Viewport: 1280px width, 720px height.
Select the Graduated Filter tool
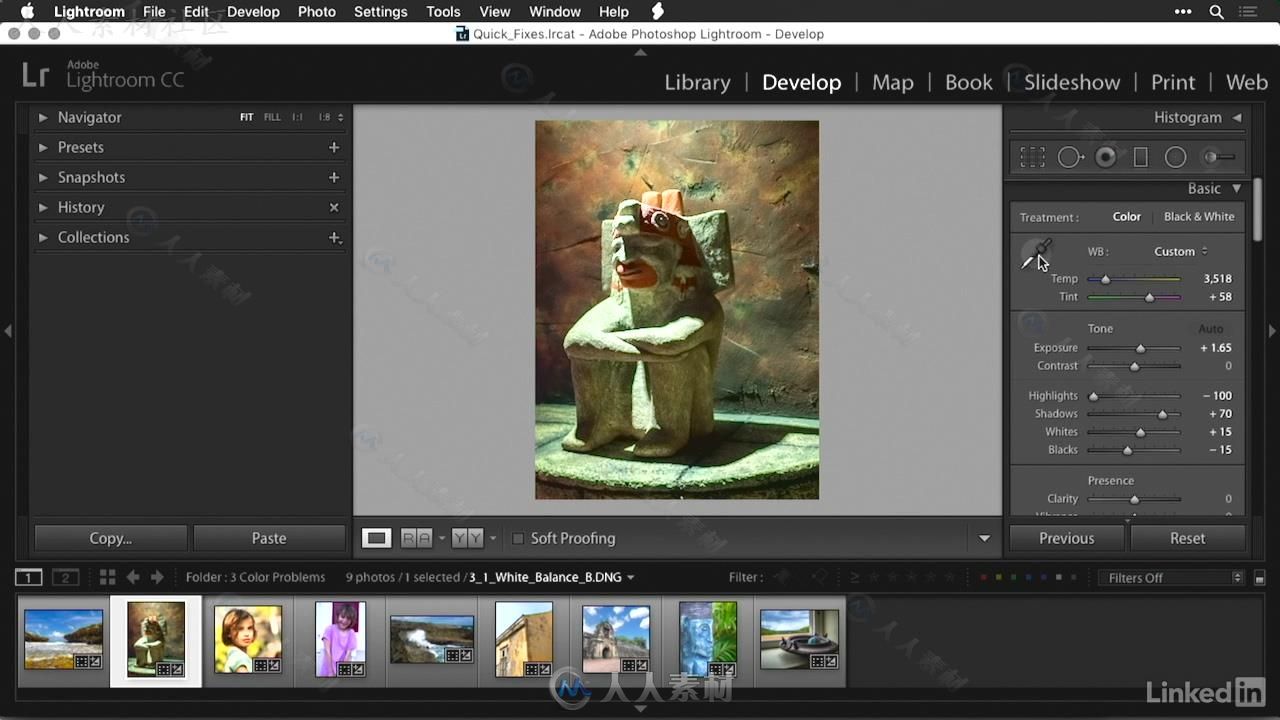[1140, 157]
